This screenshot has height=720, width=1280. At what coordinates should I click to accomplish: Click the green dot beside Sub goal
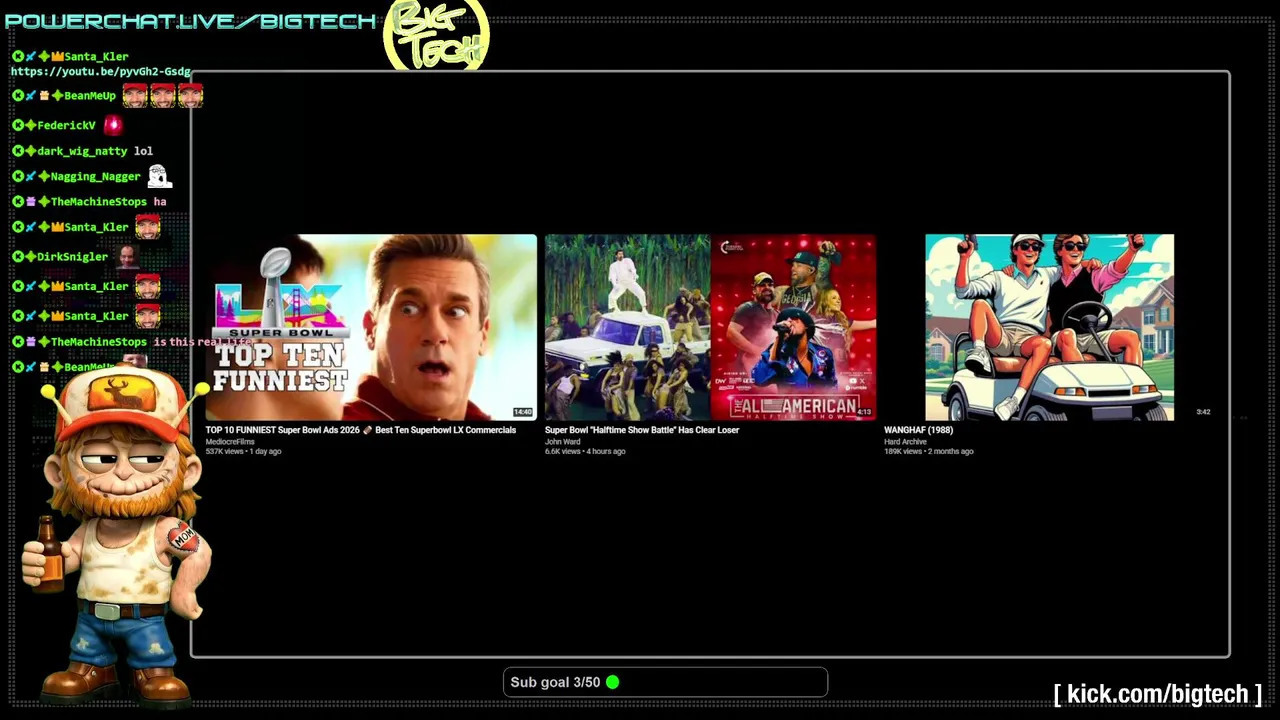612,682
